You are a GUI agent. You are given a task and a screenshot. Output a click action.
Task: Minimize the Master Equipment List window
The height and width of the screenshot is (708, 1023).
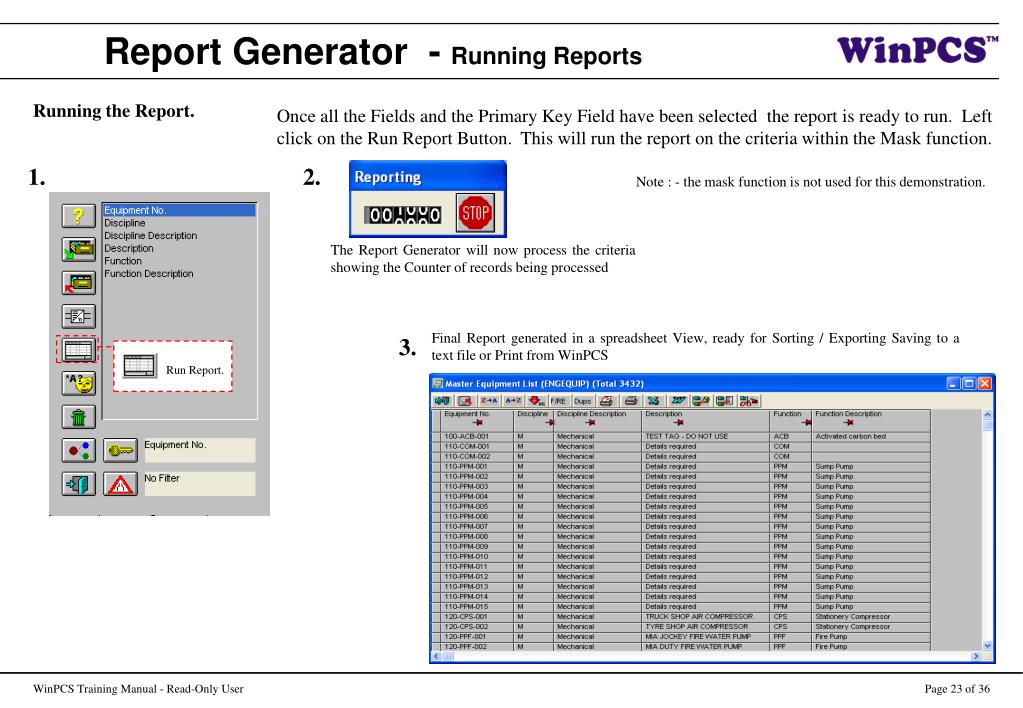(x=954, y=384)
